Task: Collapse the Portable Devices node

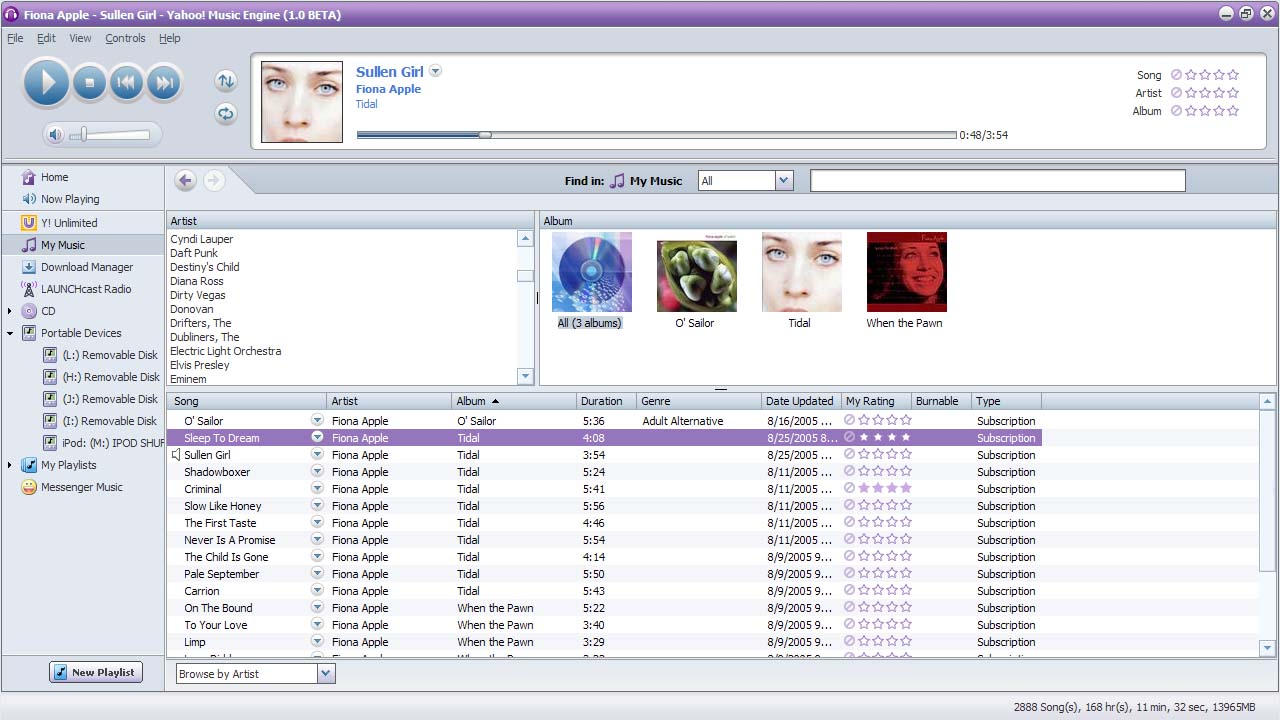Action: pyautogui.click(x=10, y=333)
